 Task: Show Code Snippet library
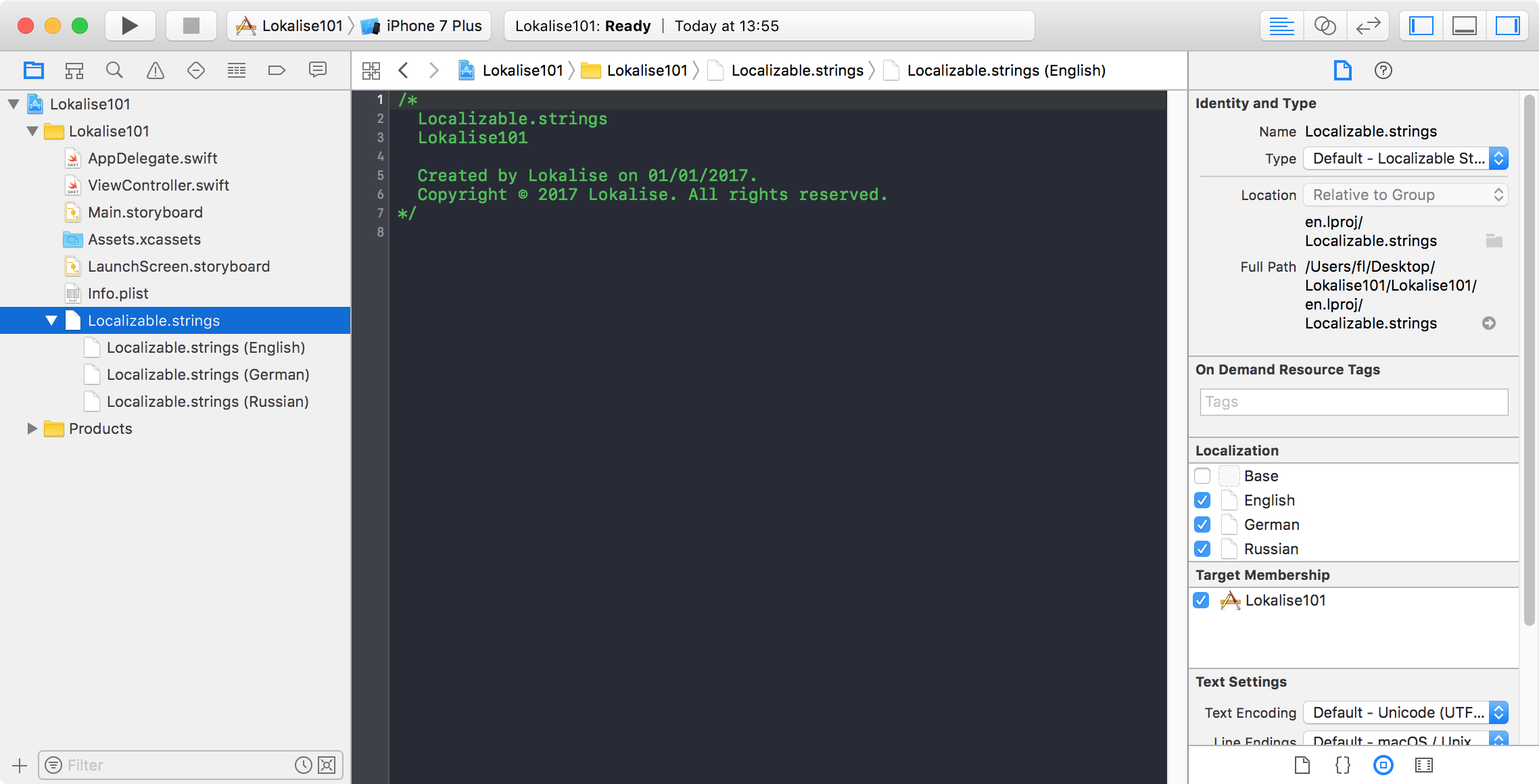click(1343, 765)
